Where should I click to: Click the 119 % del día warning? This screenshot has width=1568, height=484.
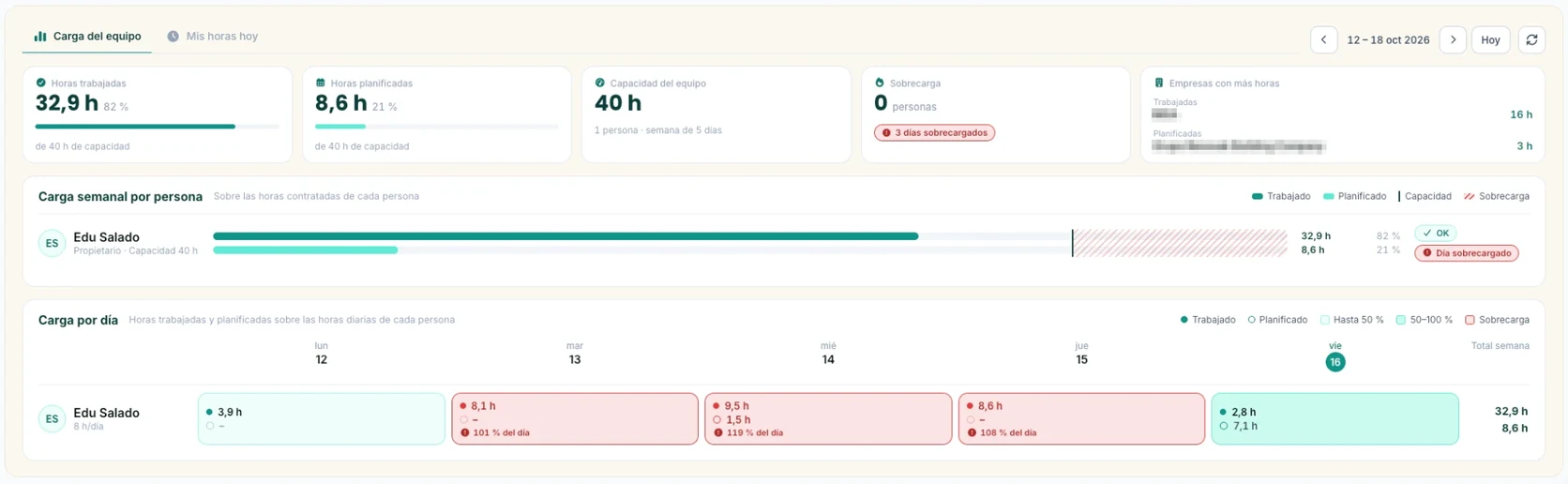pos(748,433)
